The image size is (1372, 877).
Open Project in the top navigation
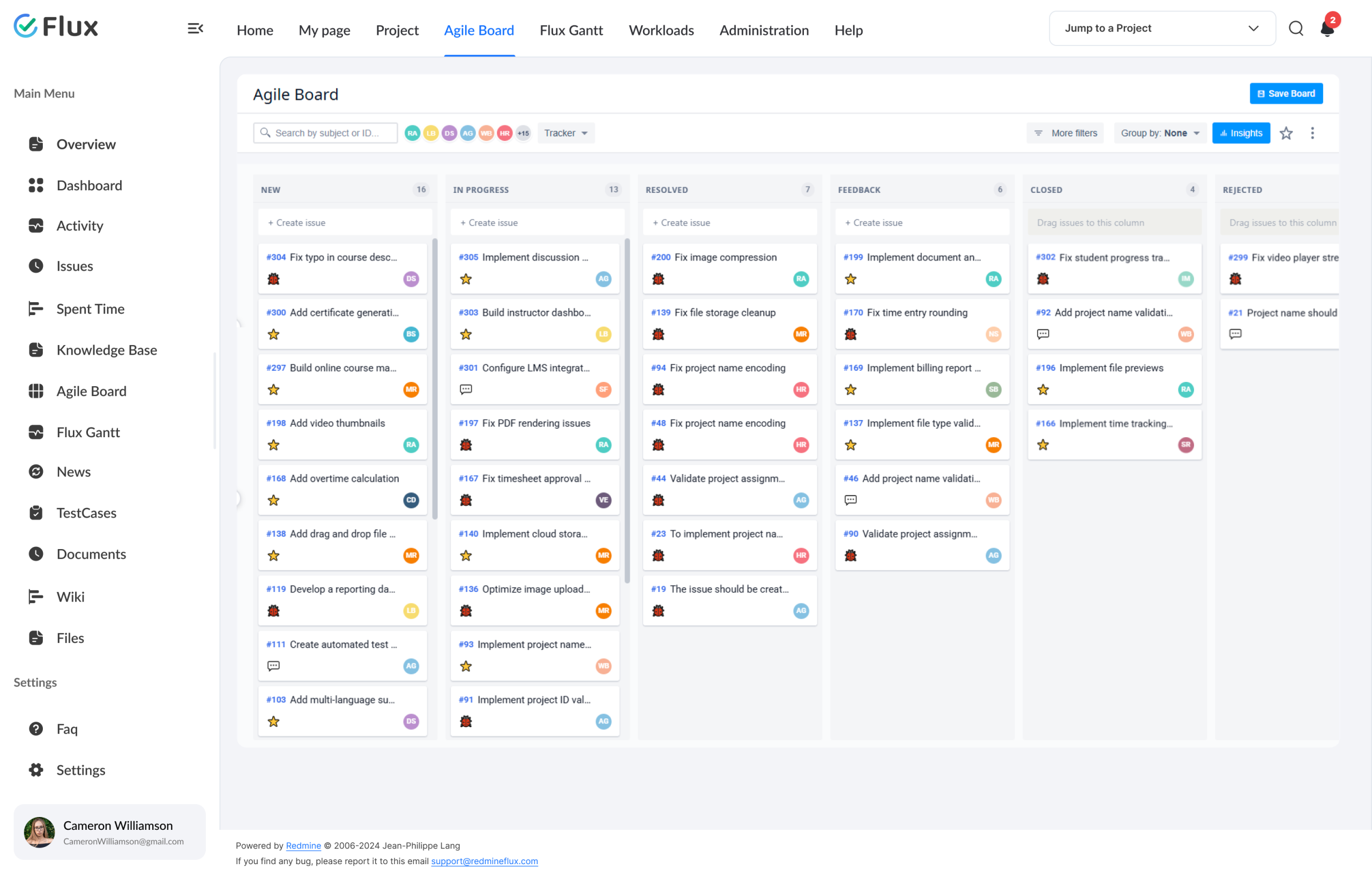397,30
